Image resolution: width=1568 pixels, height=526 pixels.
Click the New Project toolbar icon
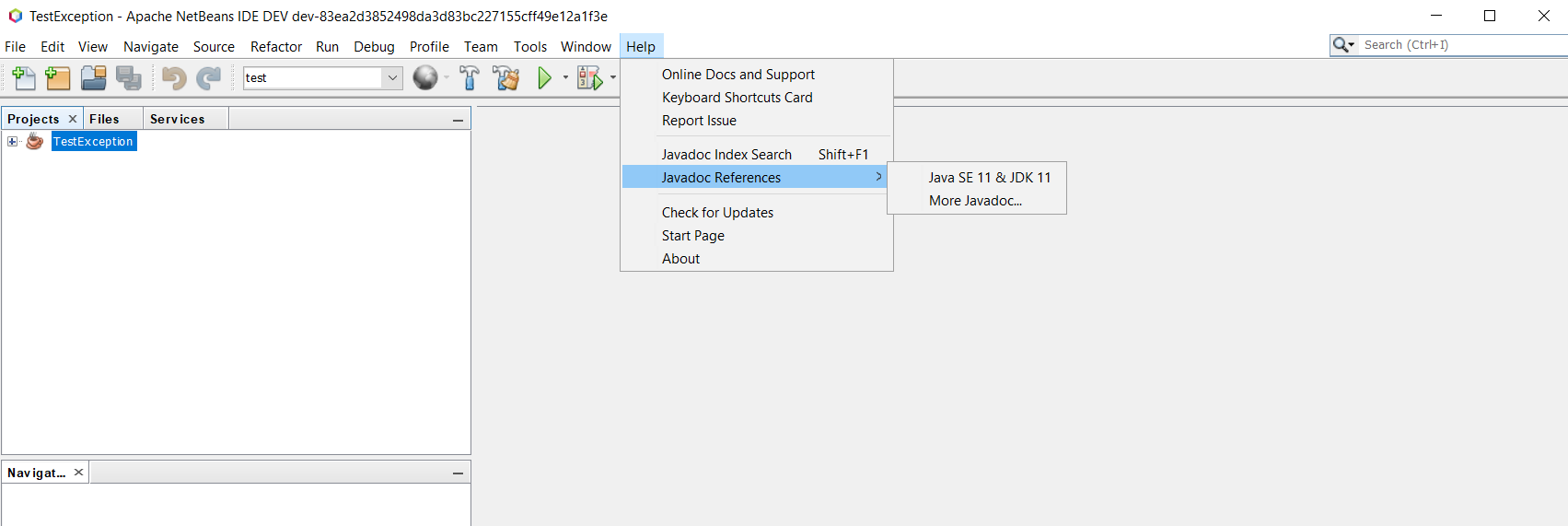[58, 78]
